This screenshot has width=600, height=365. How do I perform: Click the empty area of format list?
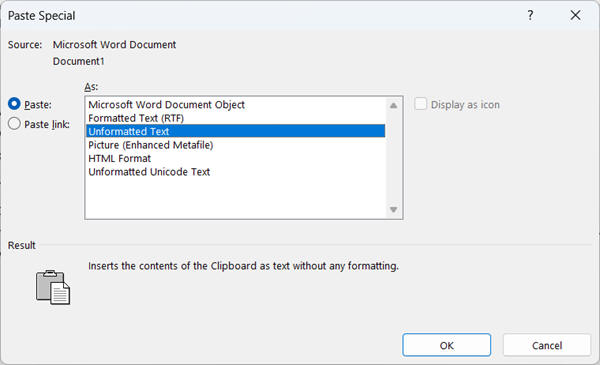(x=235, y=198)
